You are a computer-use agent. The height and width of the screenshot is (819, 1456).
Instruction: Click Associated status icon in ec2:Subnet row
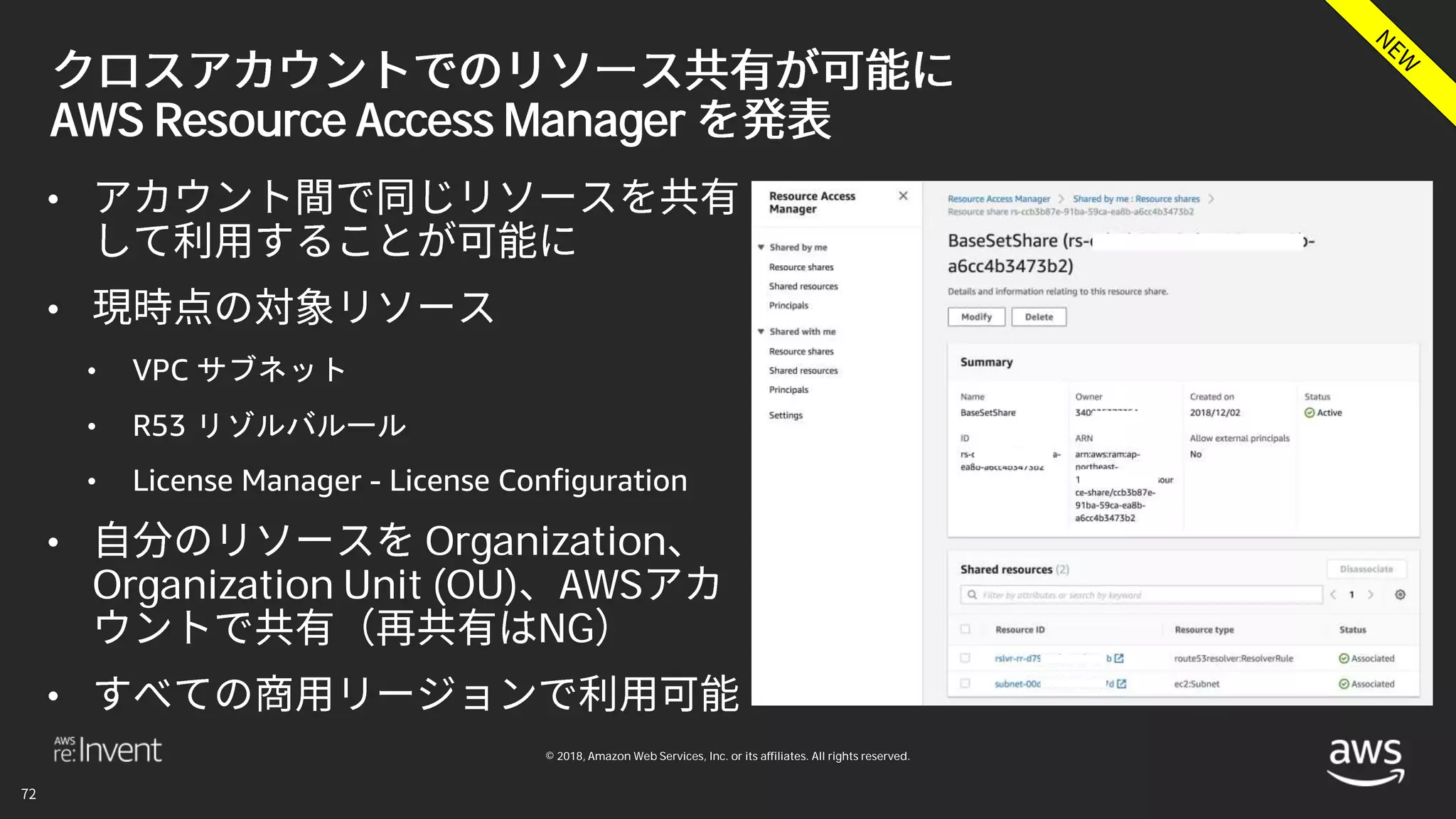[x=1344, y=684]
